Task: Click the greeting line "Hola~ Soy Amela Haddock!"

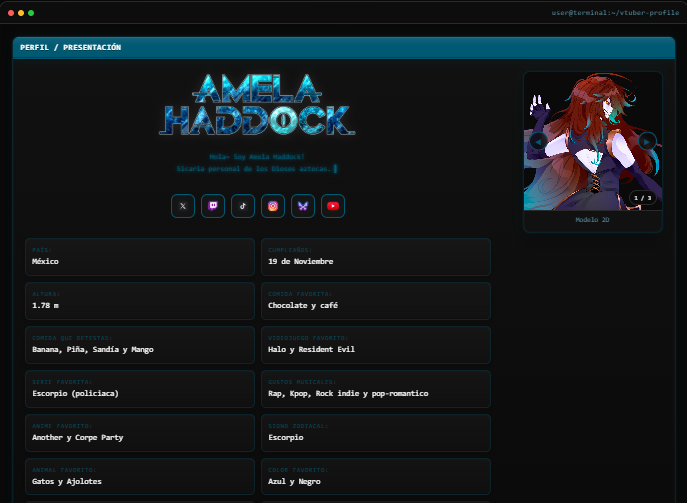Action: (257, 156)
